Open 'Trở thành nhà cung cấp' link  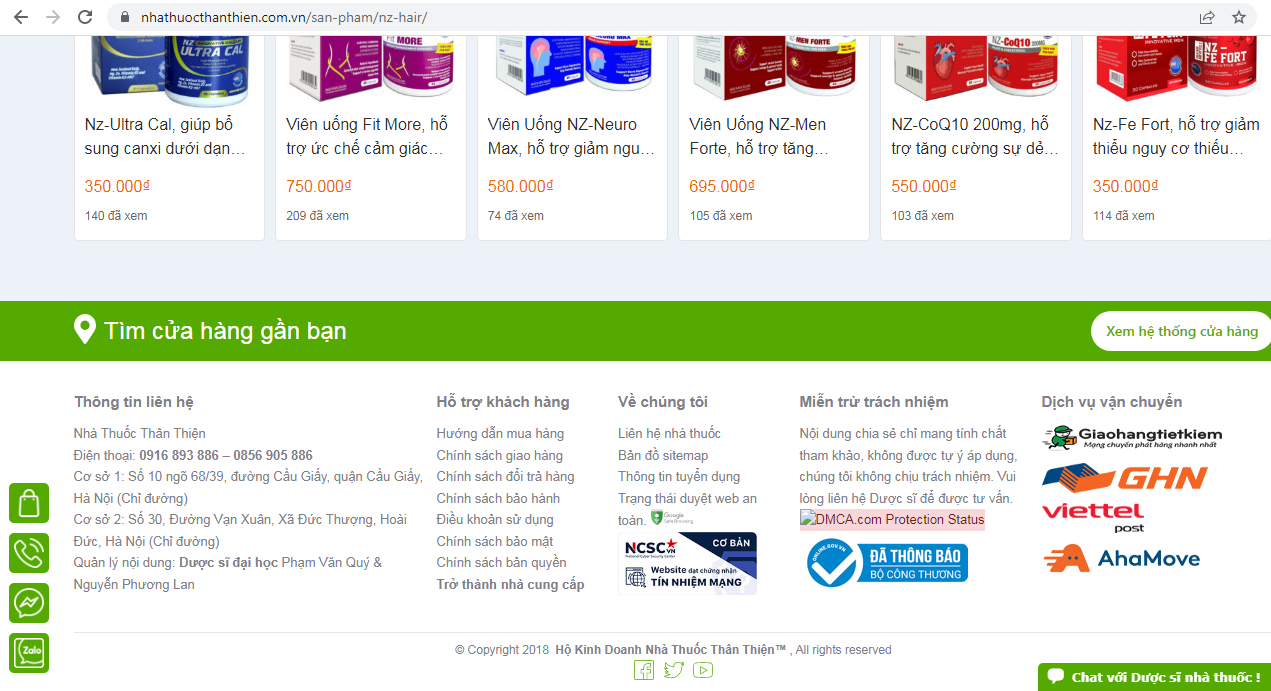click(510, 584)
